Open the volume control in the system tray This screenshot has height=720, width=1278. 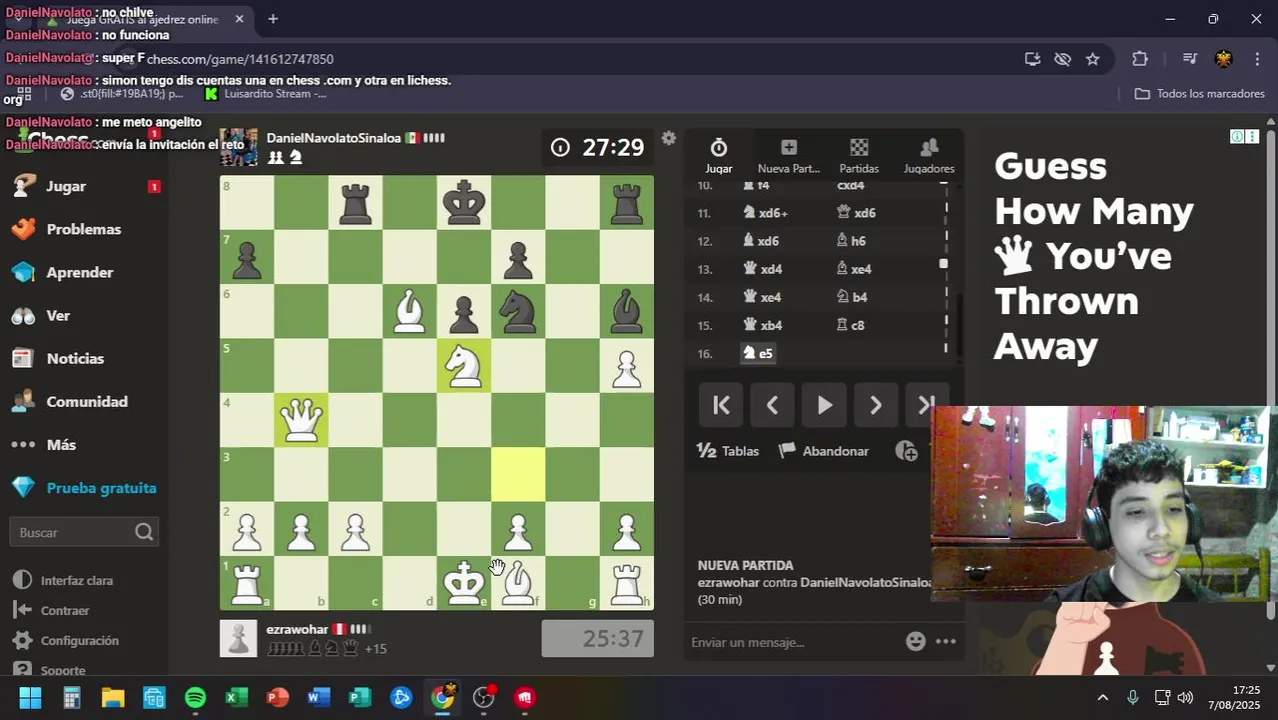pyautogui.click(x=1185, y=697)
